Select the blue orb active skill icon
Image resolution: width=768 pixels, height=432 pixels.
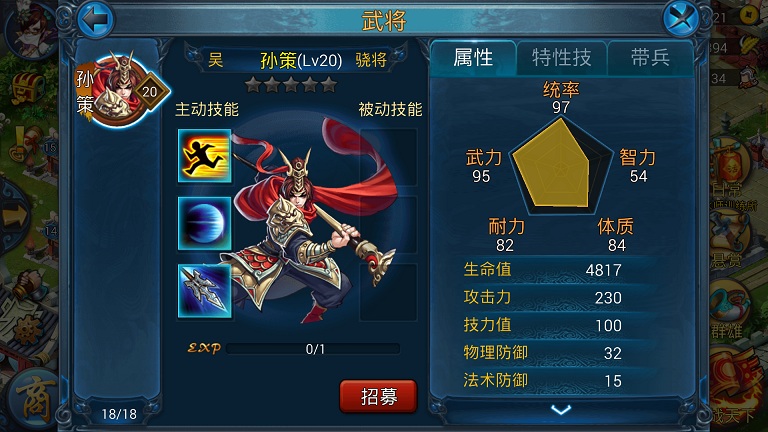tap(204, 223)
